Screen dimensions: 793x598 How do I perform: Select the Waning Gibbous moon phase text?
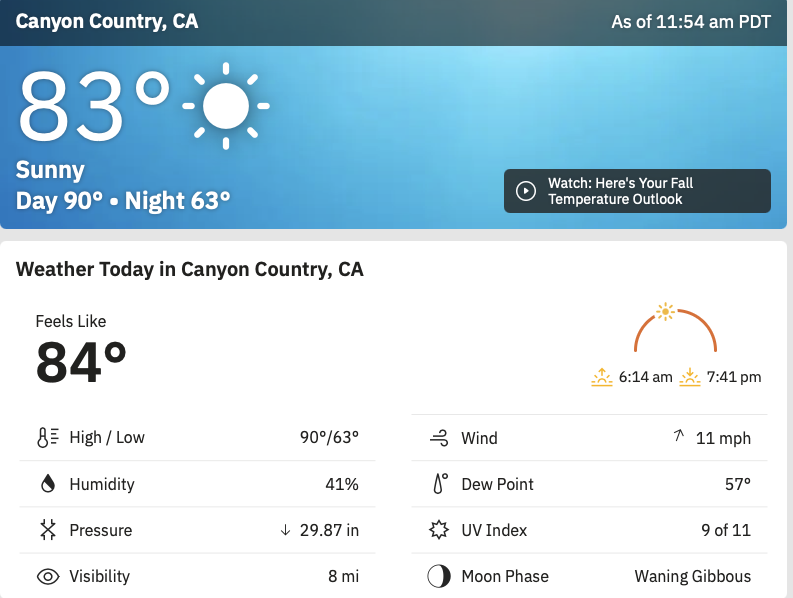(x=692, y=576)
